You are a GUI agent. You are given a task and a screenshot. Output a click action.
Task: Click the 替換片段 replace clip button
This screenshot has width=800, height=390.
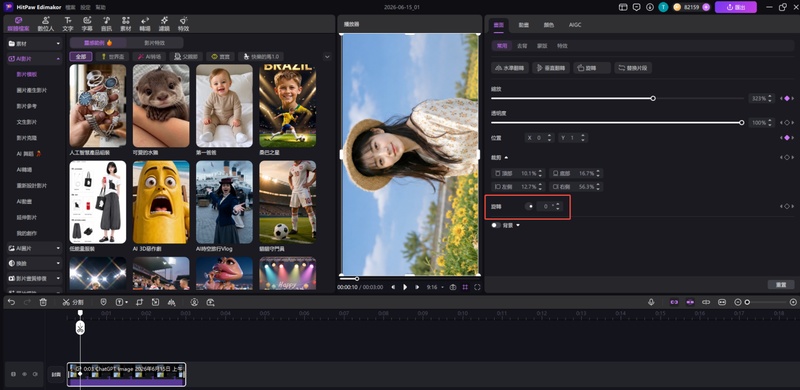pyautogui.click(x=633, y=68)
